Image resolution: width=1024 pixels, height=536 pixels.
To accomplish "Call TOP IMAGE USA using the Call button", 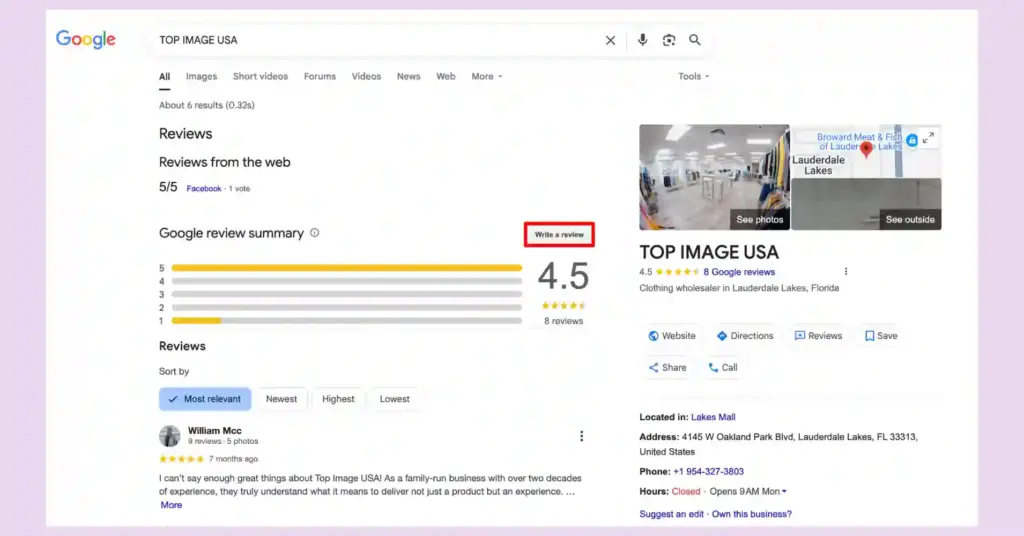I will [723, 368].
